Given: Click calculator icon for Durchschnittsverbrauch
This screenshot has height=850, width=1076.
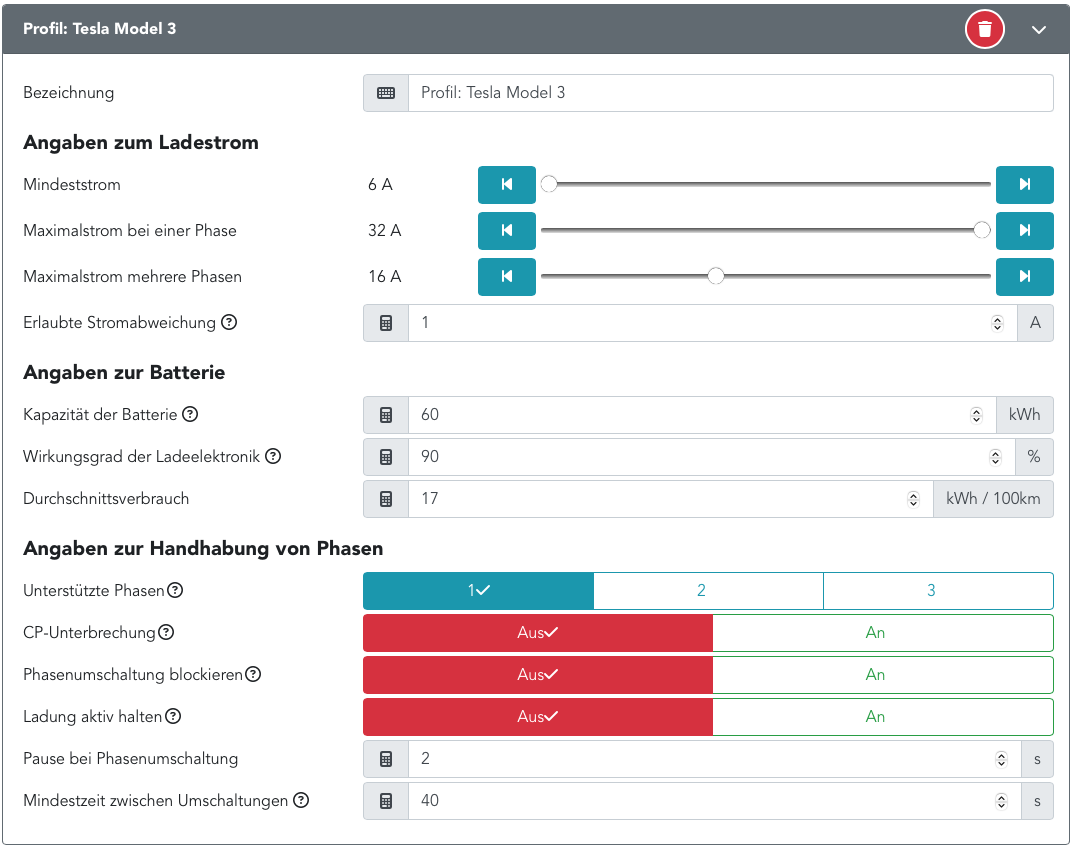Looking at the screenshot, I should (386, 499).
